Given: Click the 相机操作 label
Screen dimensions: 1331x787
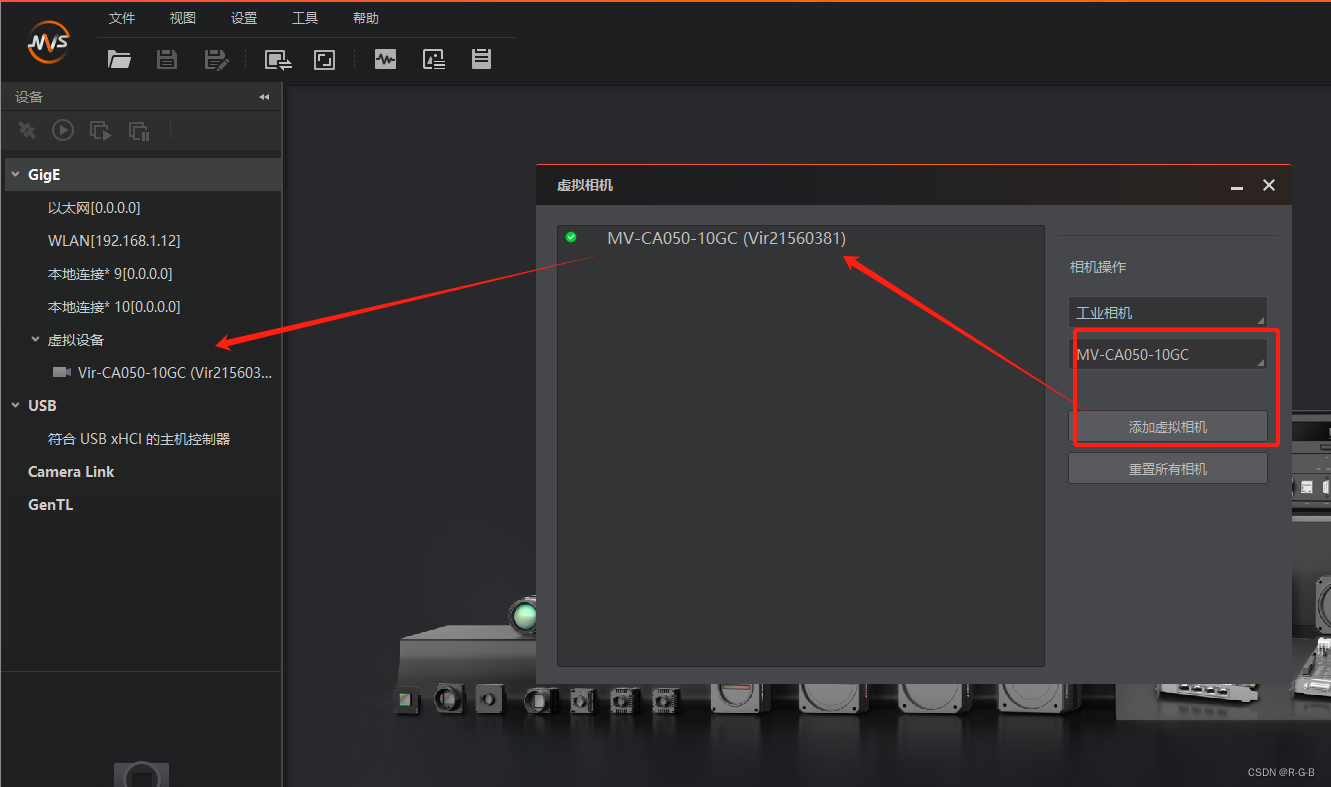Looking at the screenshot, I should point(1098,268).
